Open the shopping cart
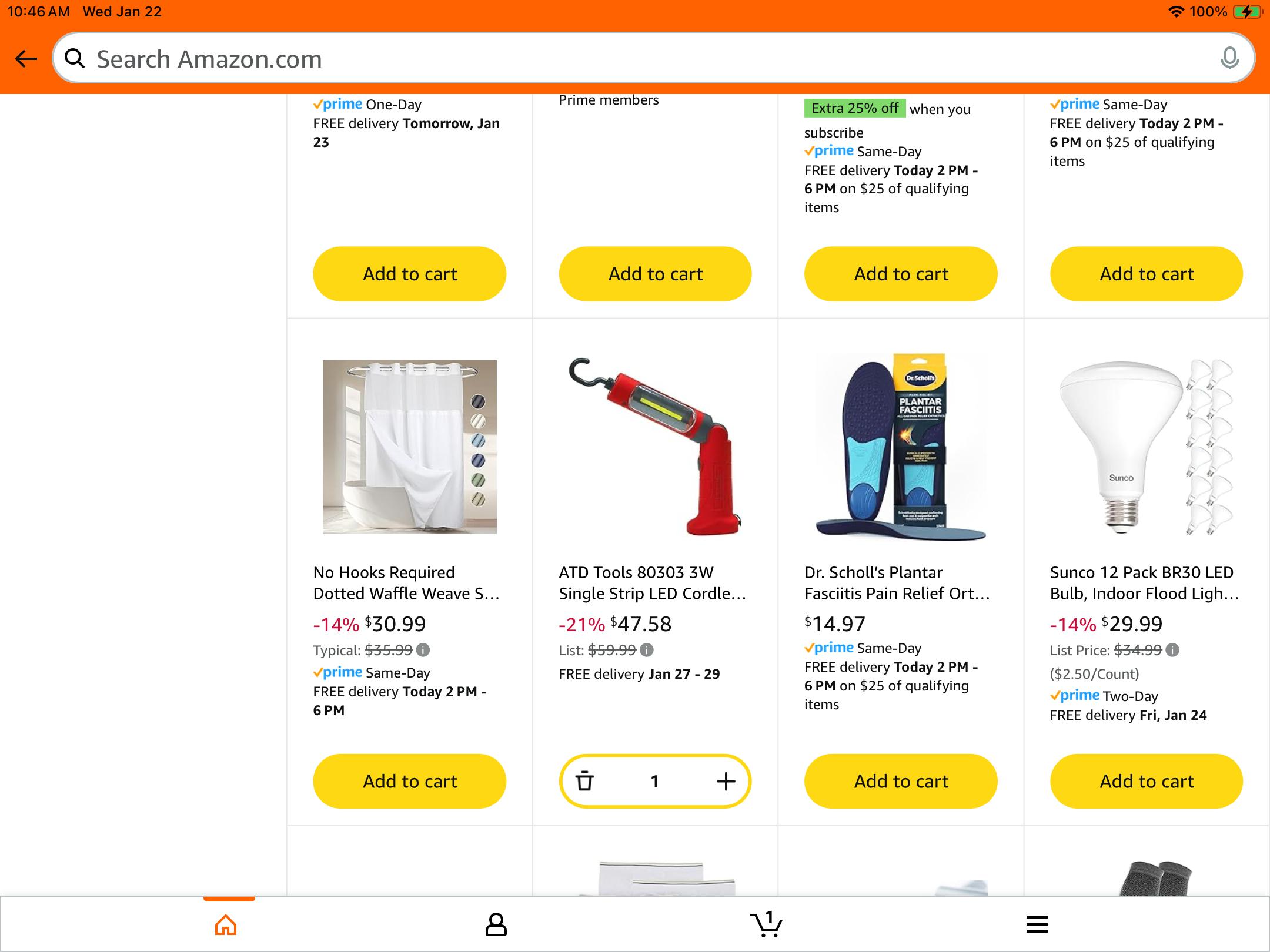 tap(766, 925)
